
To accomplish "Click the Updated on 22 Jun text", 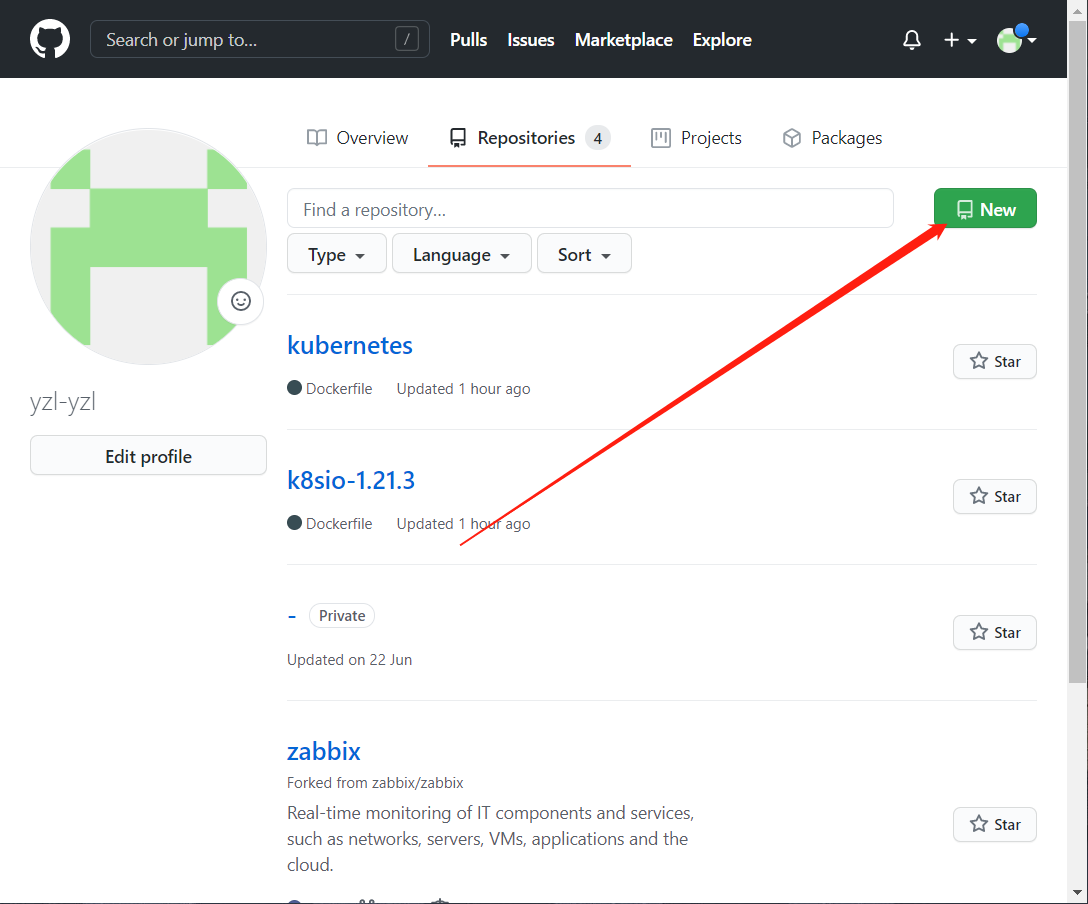I will pyautogui.click(x=350, y=660).
